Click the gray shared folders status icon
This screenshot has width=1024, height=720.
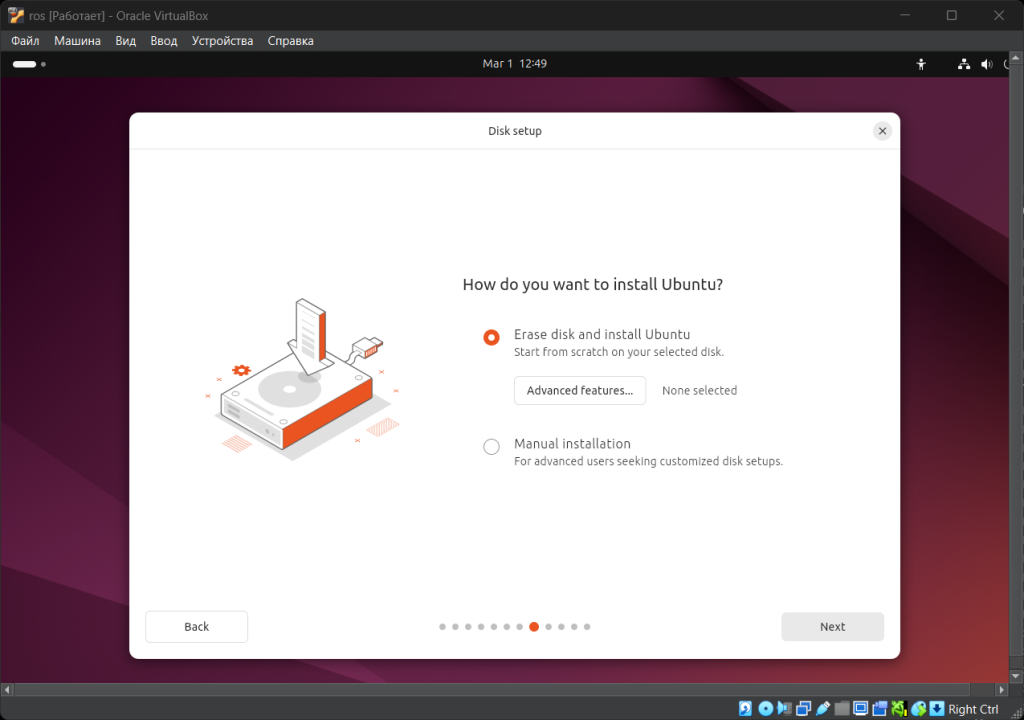point(842,709)
